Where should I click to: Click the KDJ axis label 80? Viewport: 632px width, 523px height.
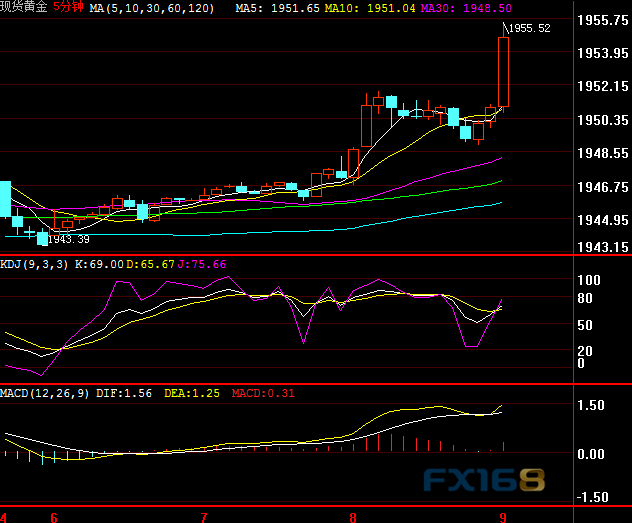tap(585, 298)
